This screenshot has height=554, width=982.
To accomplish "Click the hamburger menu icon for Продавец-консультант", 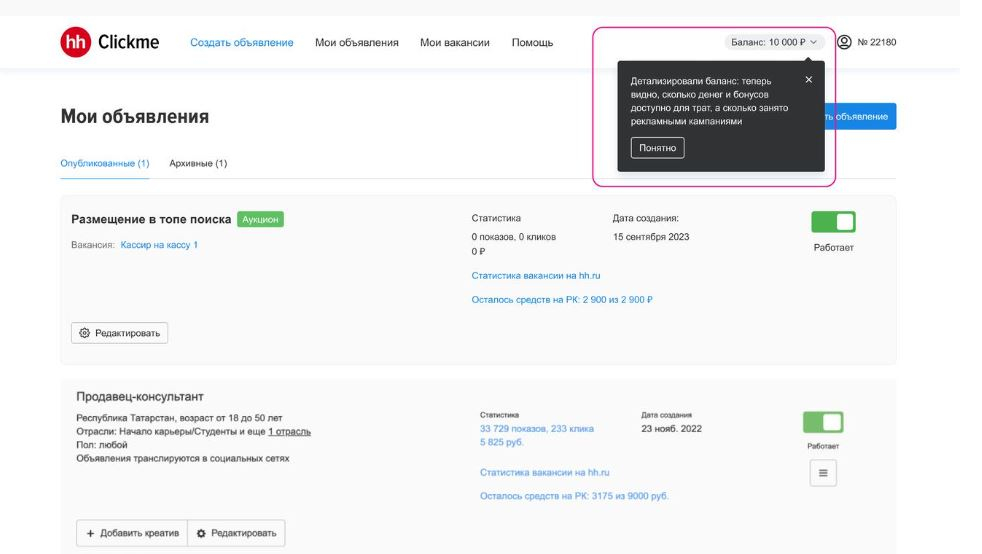I will click(x=823, y=473).
